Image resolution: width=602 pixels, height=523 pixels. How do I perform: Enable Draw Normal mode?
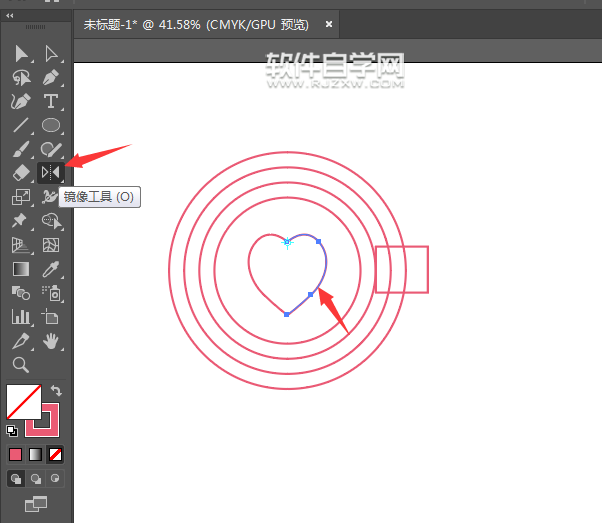point(16,478)
